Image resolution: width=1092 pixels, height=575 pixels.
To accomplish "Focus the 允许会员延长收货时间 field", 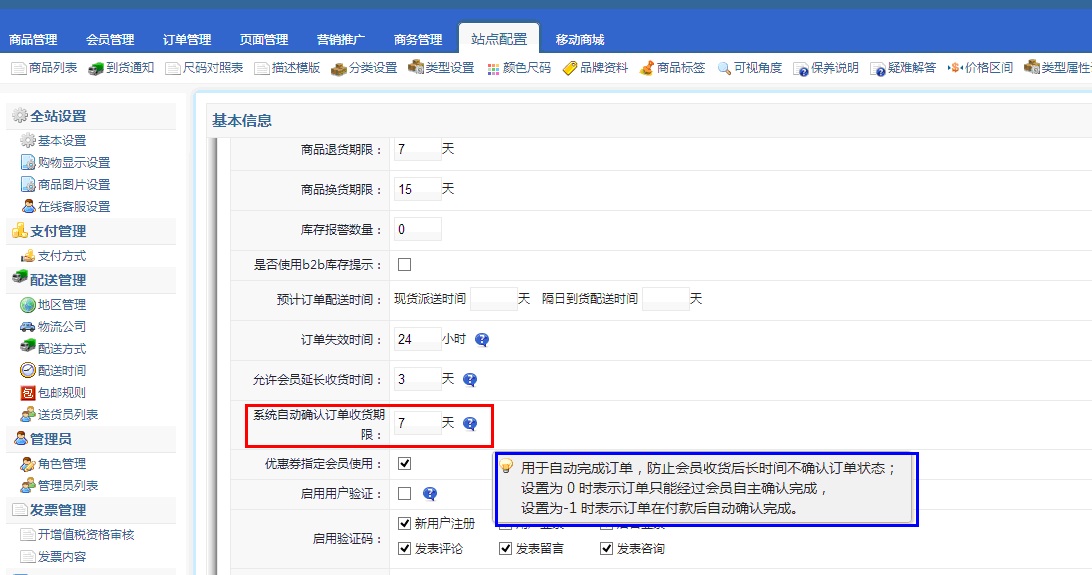I will (x=418, y=379).
